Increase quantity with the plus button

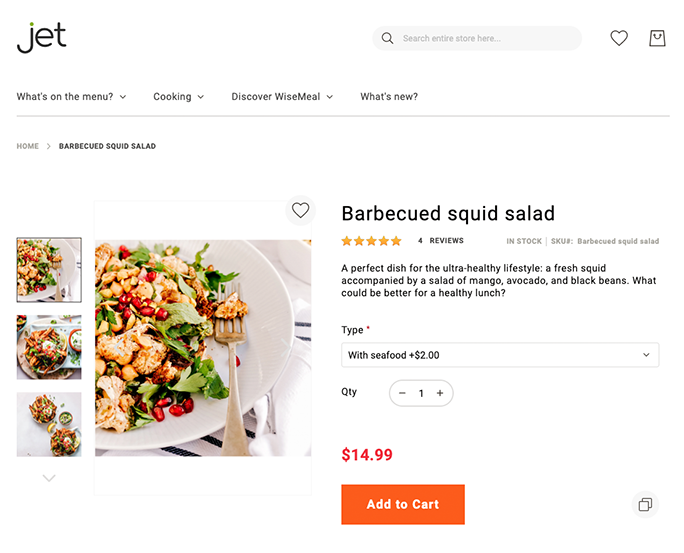click(440, 393)
